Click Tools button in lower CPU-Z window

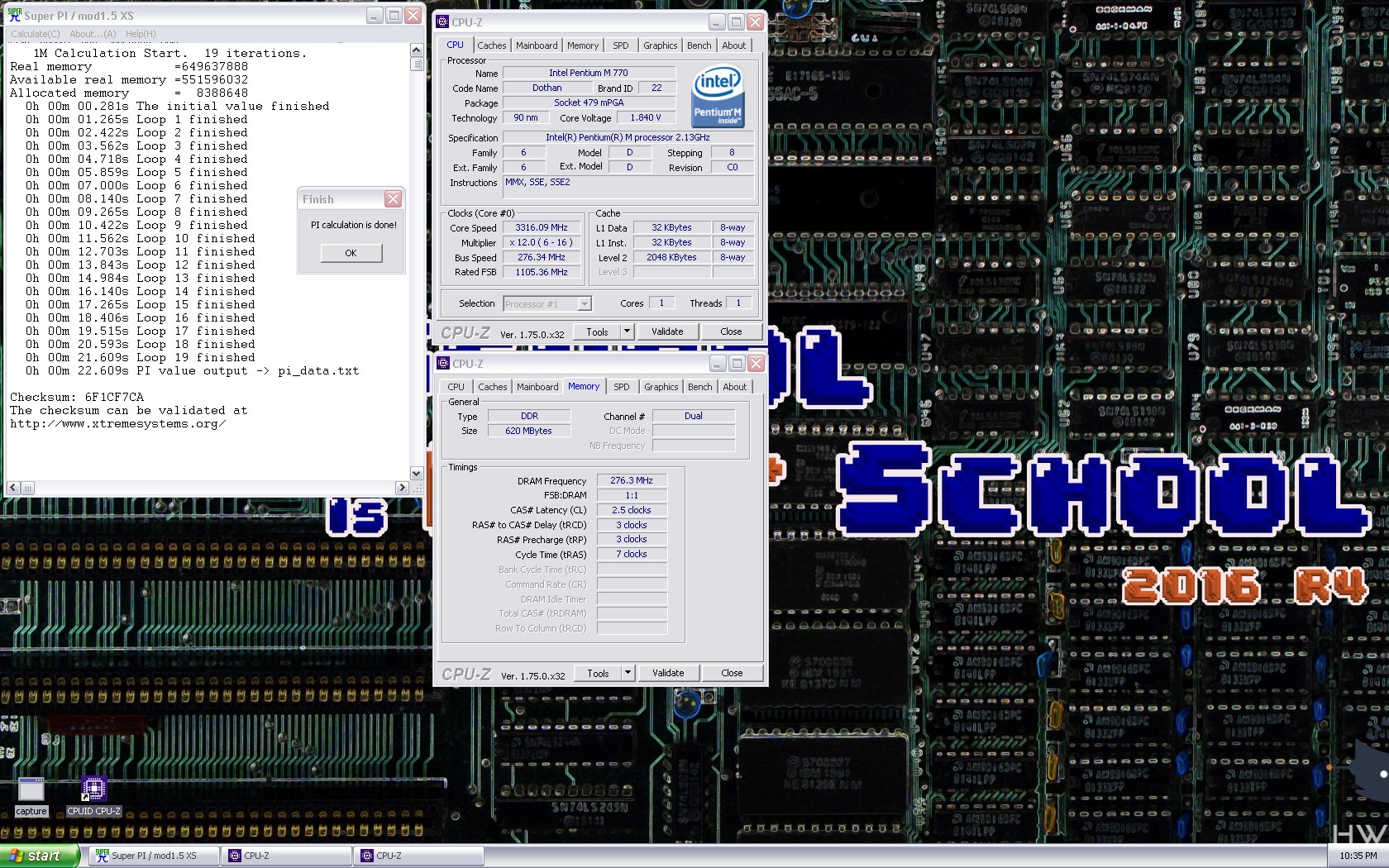click(x=598, y=674)
